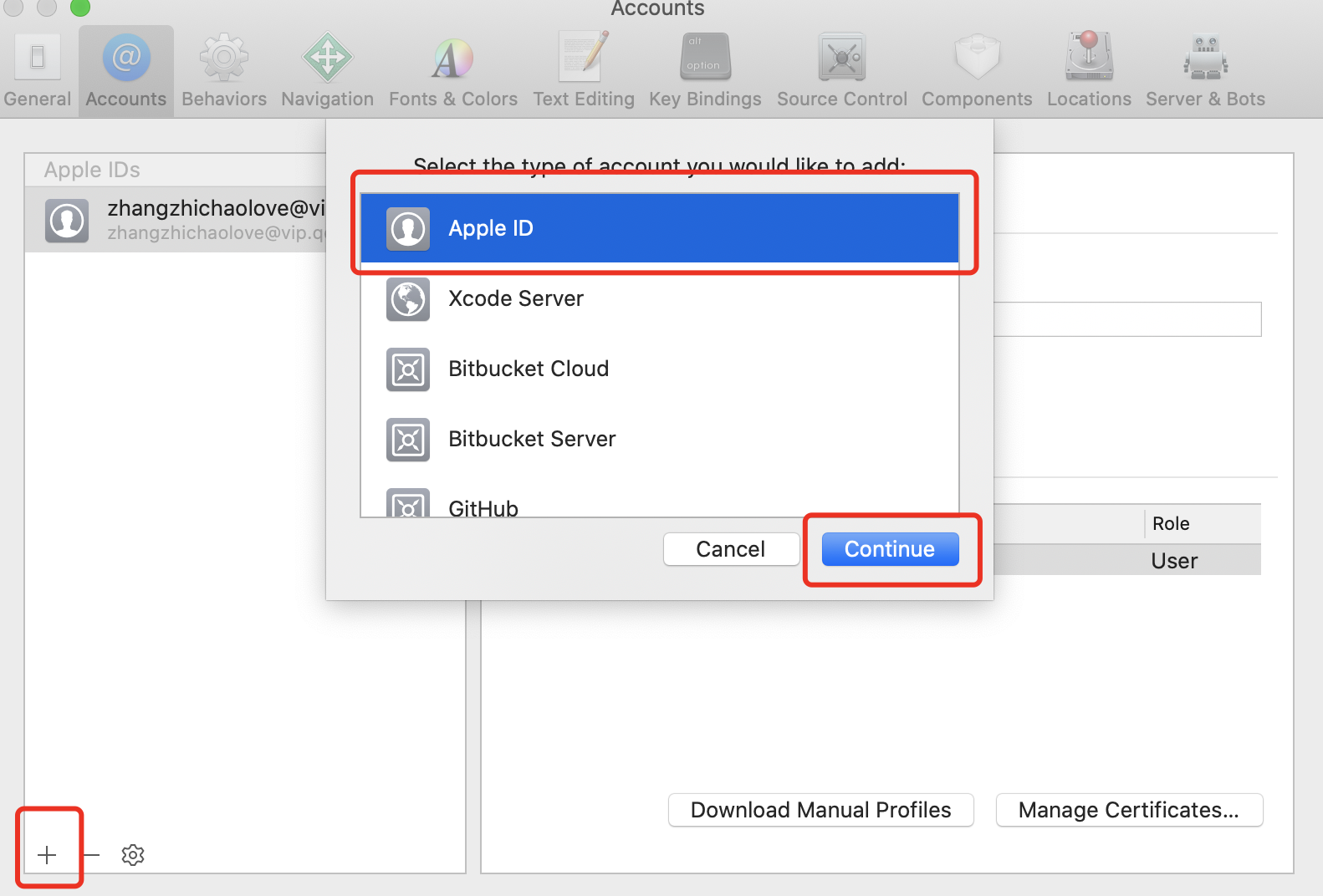
Task: Select Apple ID account type label
Action: (491, 228)
